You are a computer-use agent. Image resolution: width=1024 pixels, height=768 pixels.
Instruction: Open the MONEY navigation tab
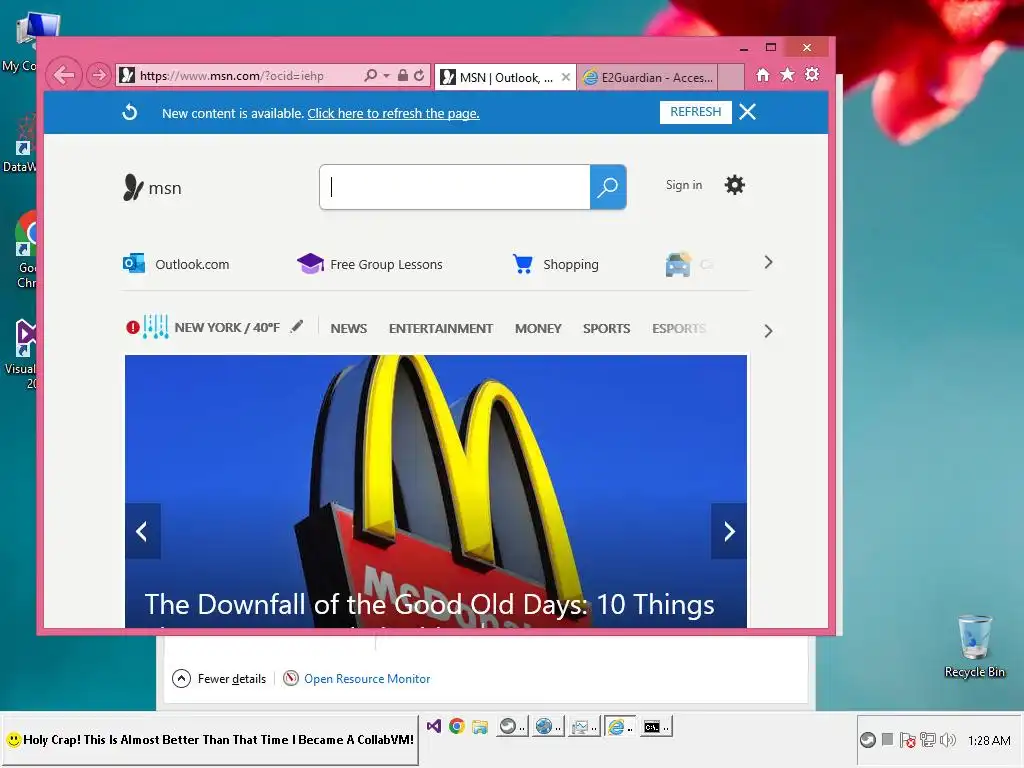tap(538, 328)
